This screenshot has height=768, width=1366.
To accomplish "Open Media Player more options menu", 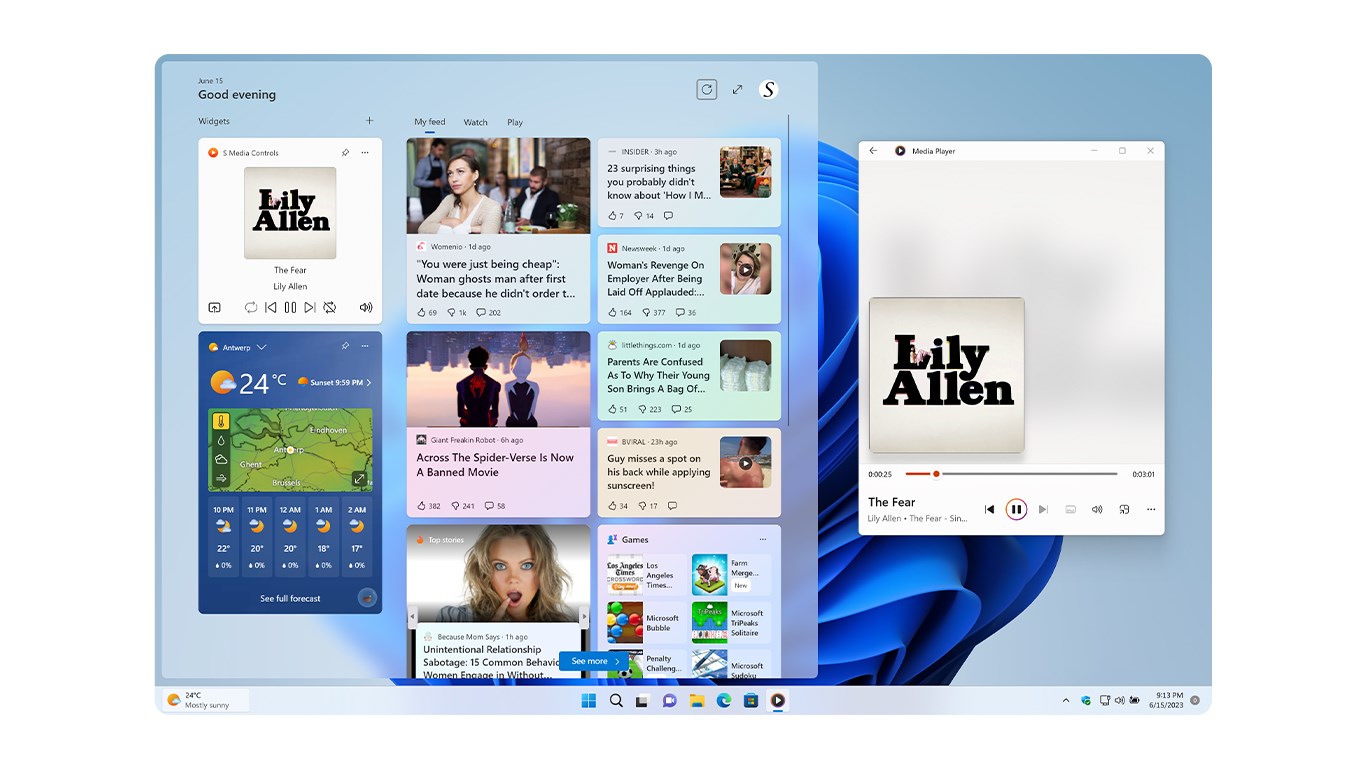I will [x=1151, y=509].
